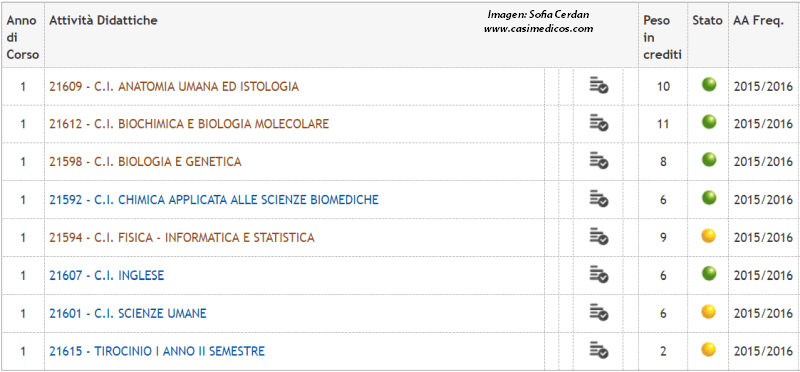Follow the 21598 - C.I. Biologia e Genetica link
The width and height of the screenshot is (800, 372).
(145, 162)
